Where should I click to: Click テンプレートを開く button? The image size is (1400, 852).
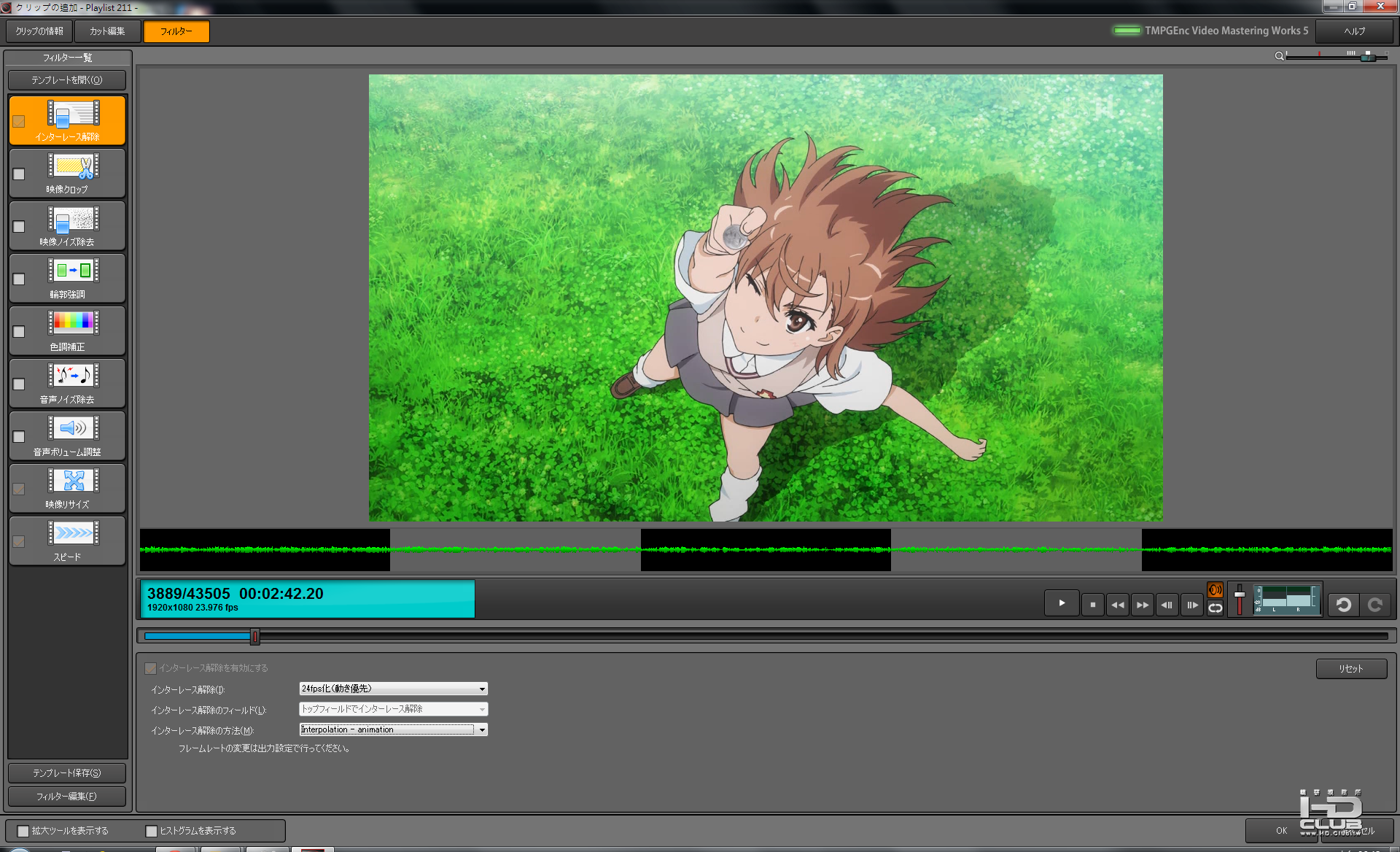[x=67, y=80]
